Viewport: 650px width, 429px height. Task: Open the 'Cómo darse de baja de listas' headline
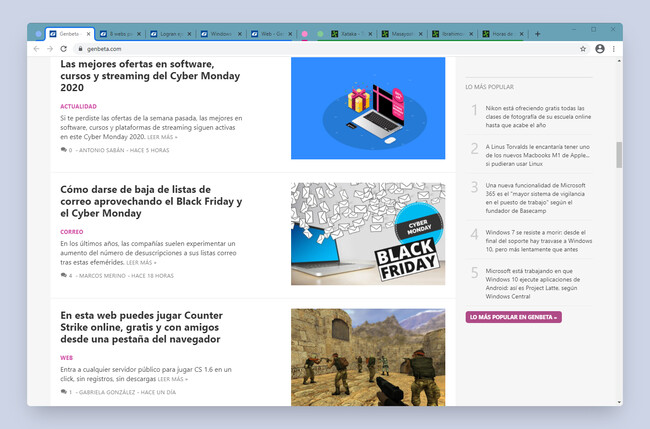click(x=151, y=201)
